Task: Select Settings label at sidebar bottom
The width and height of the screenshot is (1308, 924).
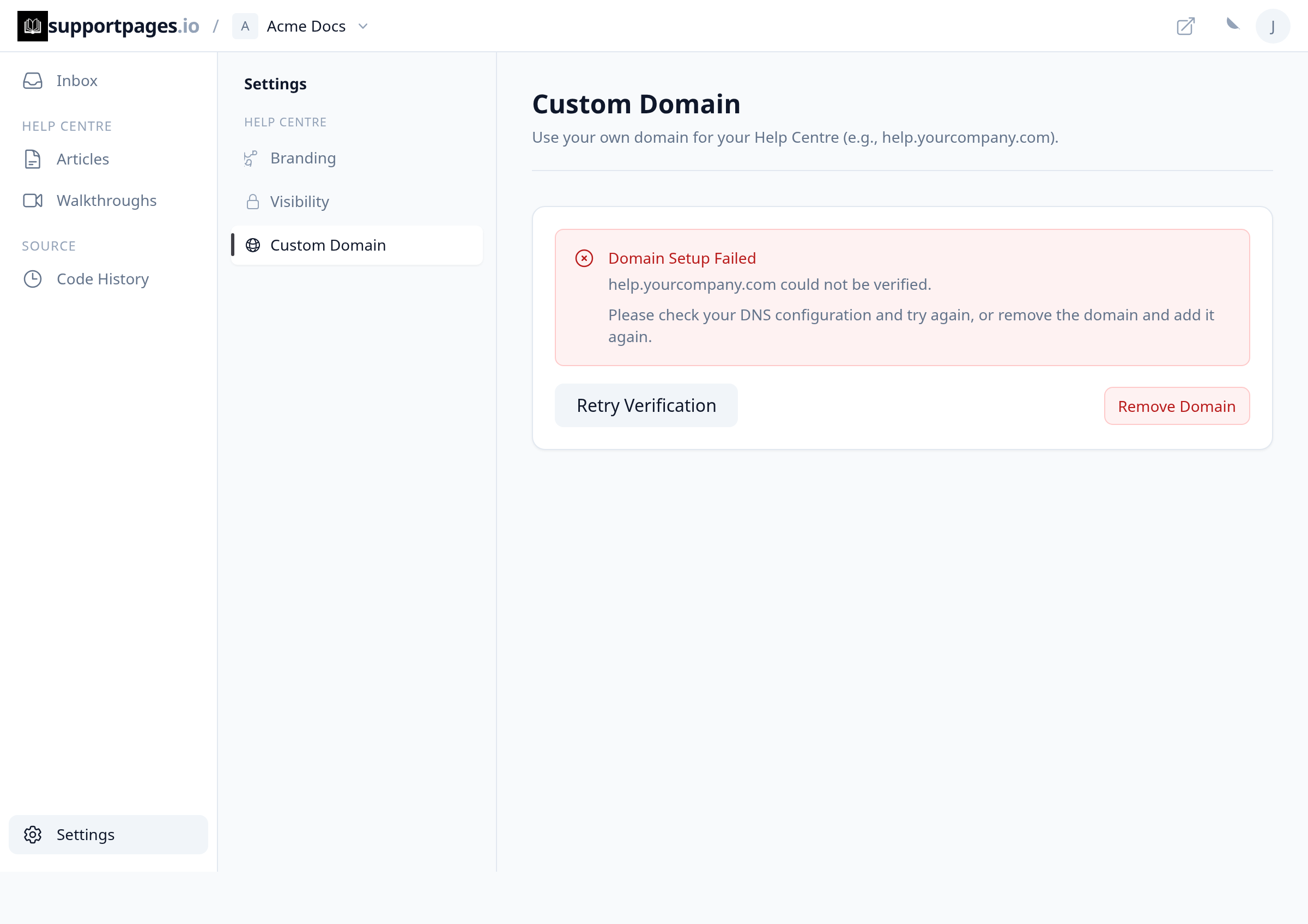Action: pos(86,835)
